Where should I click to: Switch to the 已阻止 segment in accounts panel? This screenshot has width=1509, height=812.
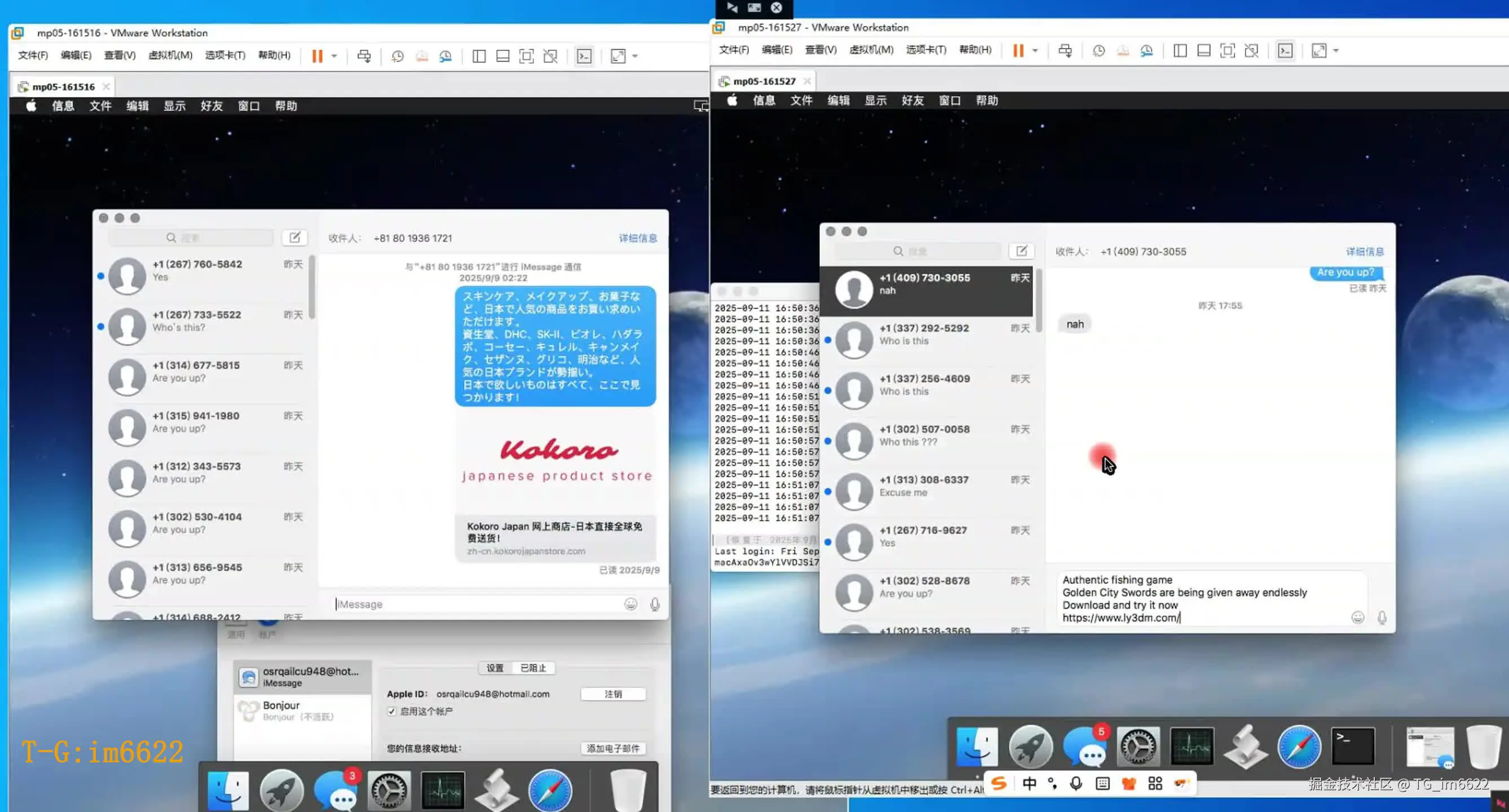pos(533,668)
